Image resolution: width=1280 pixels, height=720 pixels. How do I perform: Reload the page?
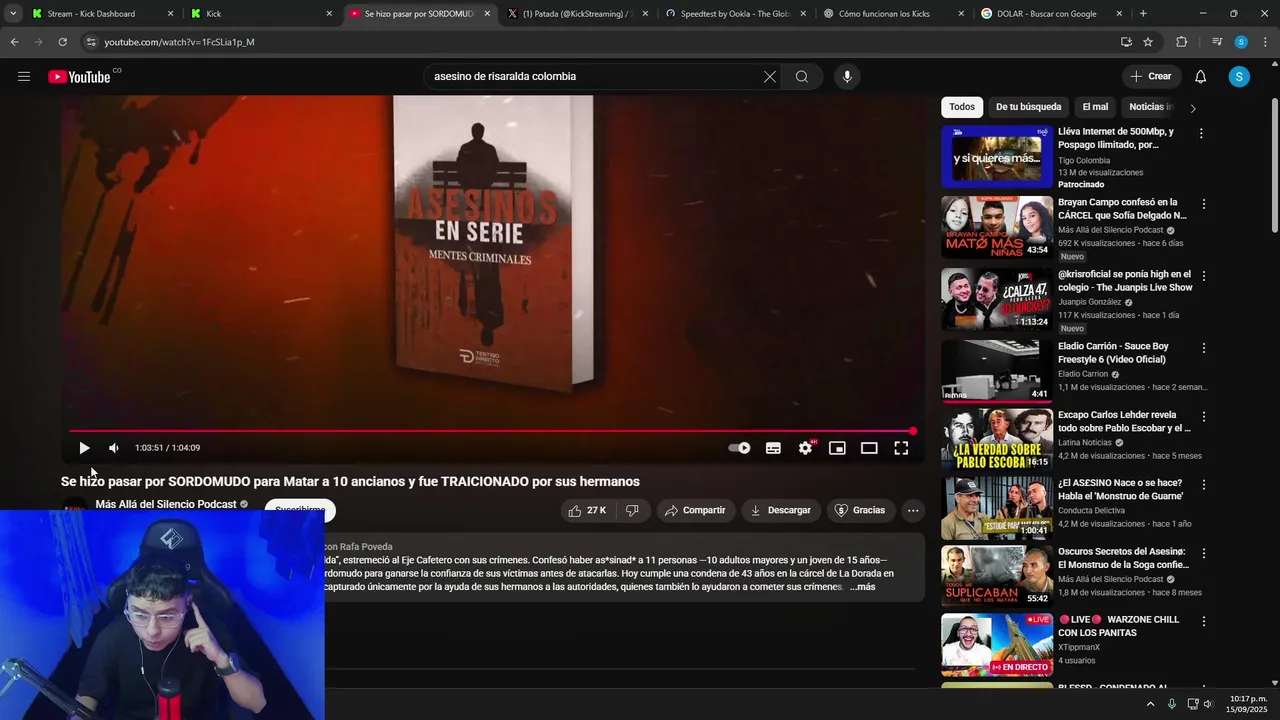[62, 42]
